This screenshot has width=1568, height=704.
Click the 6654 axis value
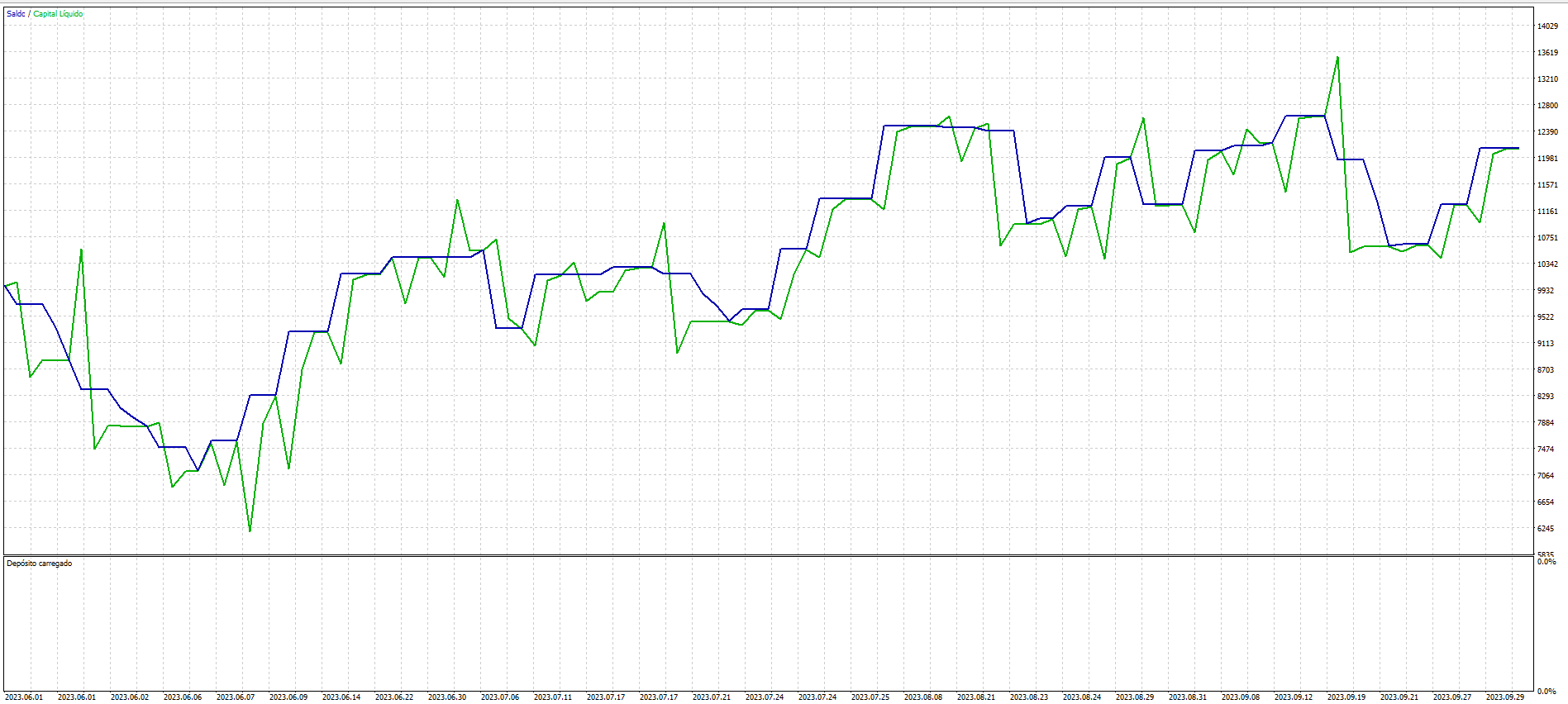coord(1546,502)
